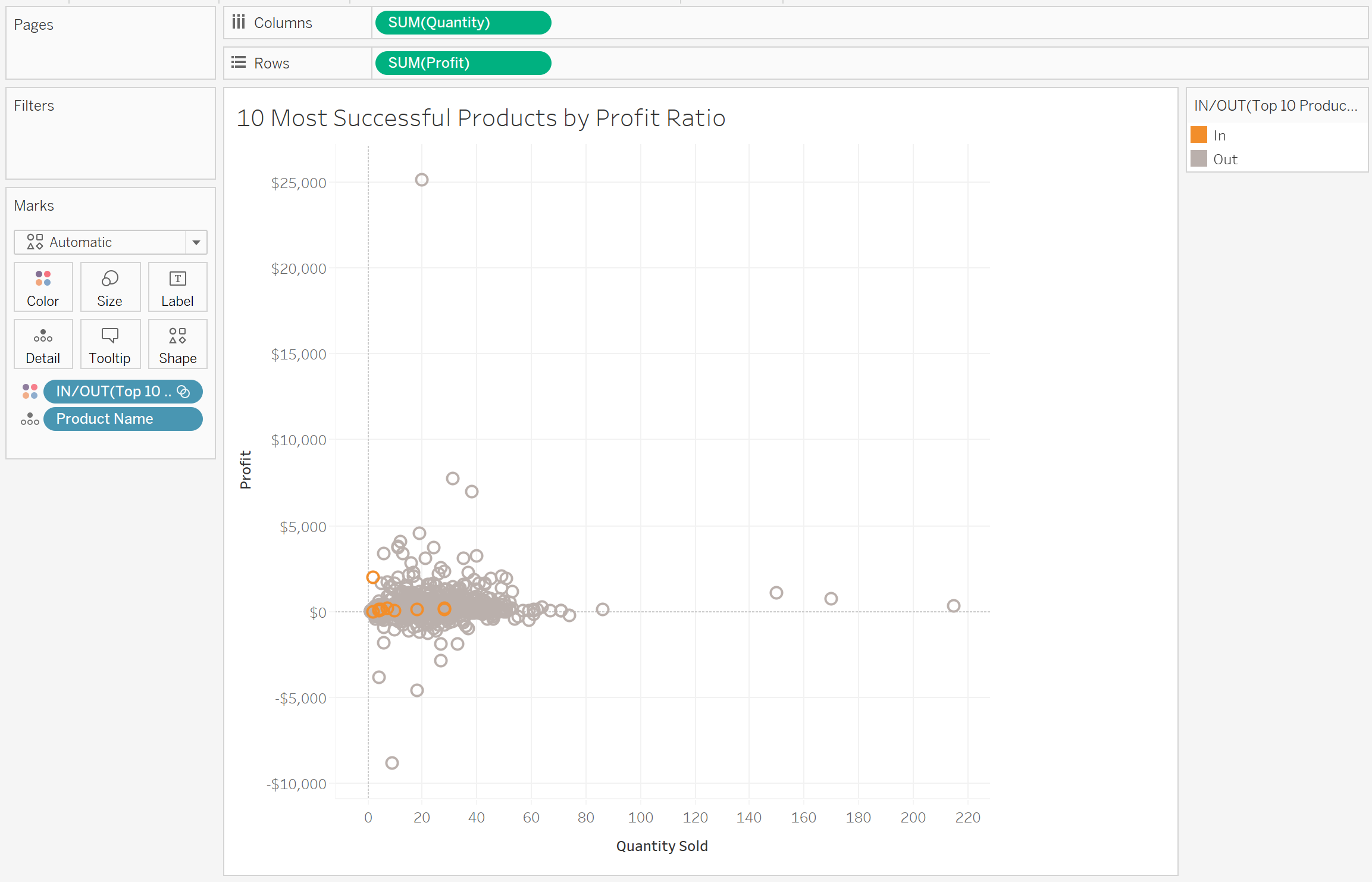Click the chart title text

coord(481,118)
